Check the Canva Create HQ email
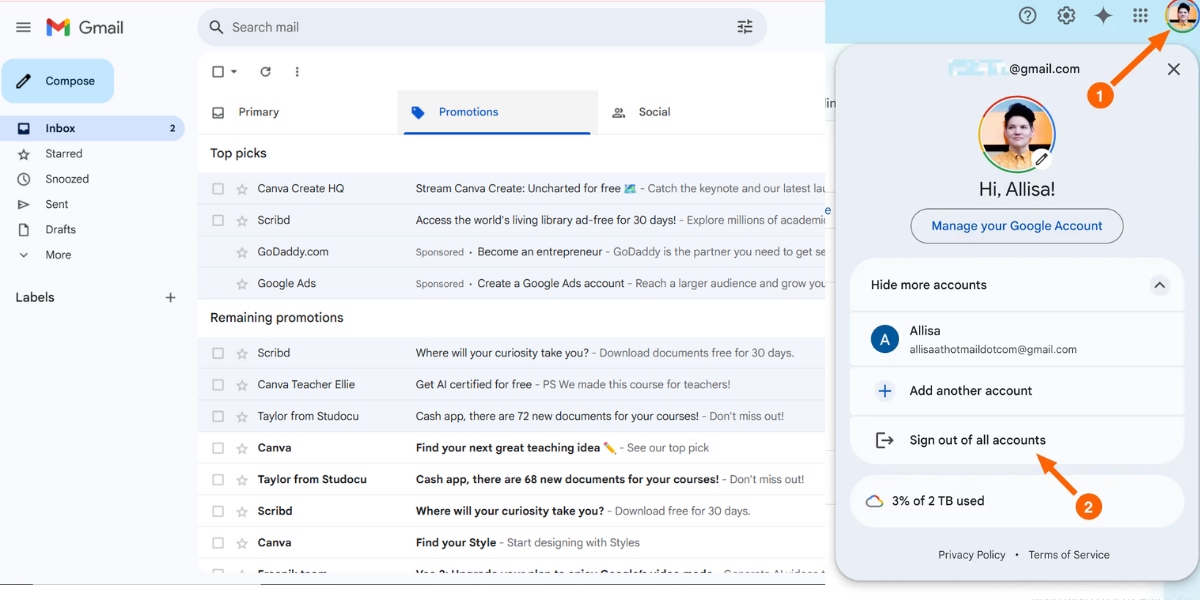The width and height of the screenshot is (1200, 600). [218, 189]
